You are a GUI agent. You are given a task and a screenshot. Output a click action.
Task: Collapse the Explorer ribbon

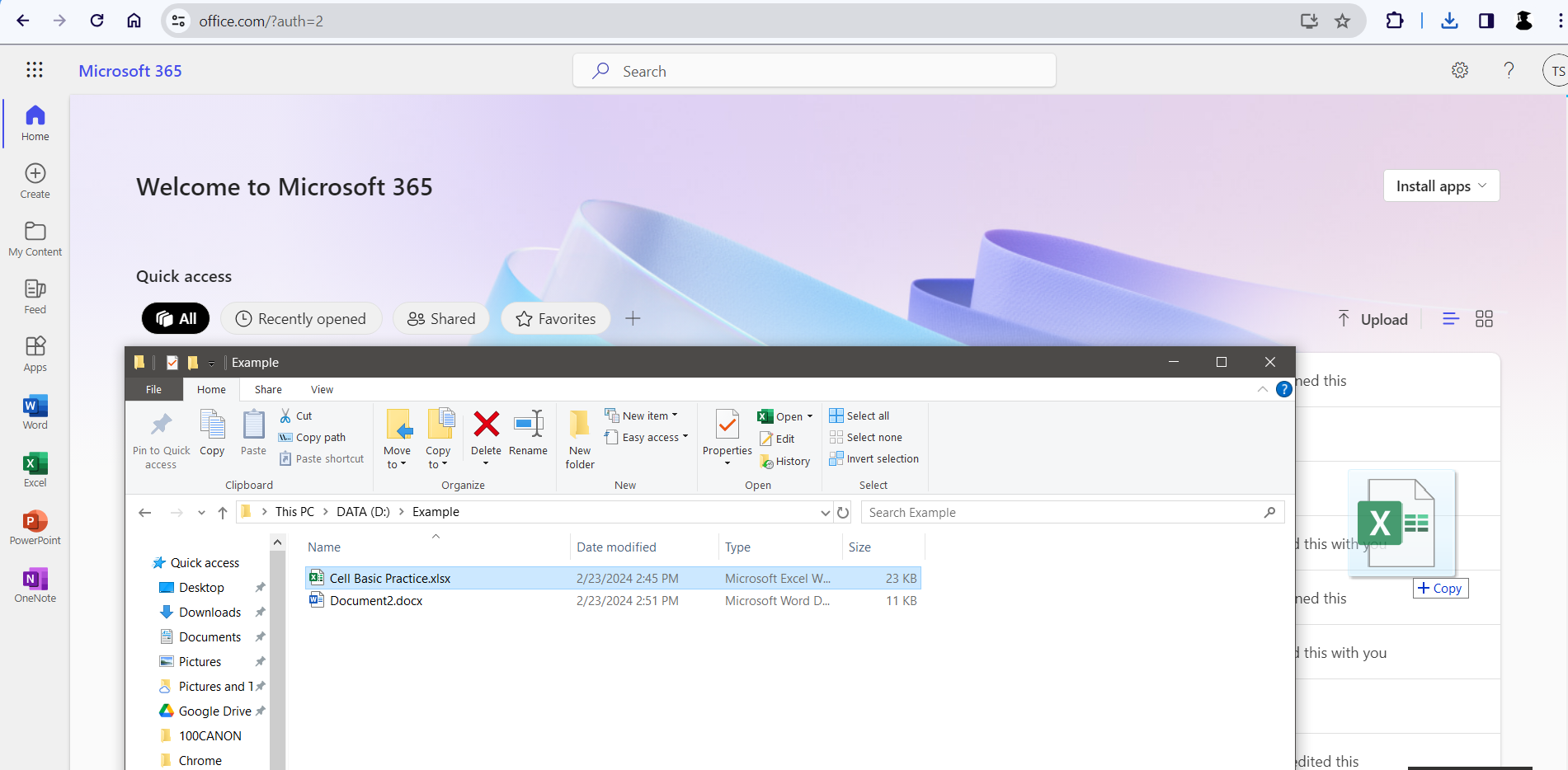point(1262,389)
